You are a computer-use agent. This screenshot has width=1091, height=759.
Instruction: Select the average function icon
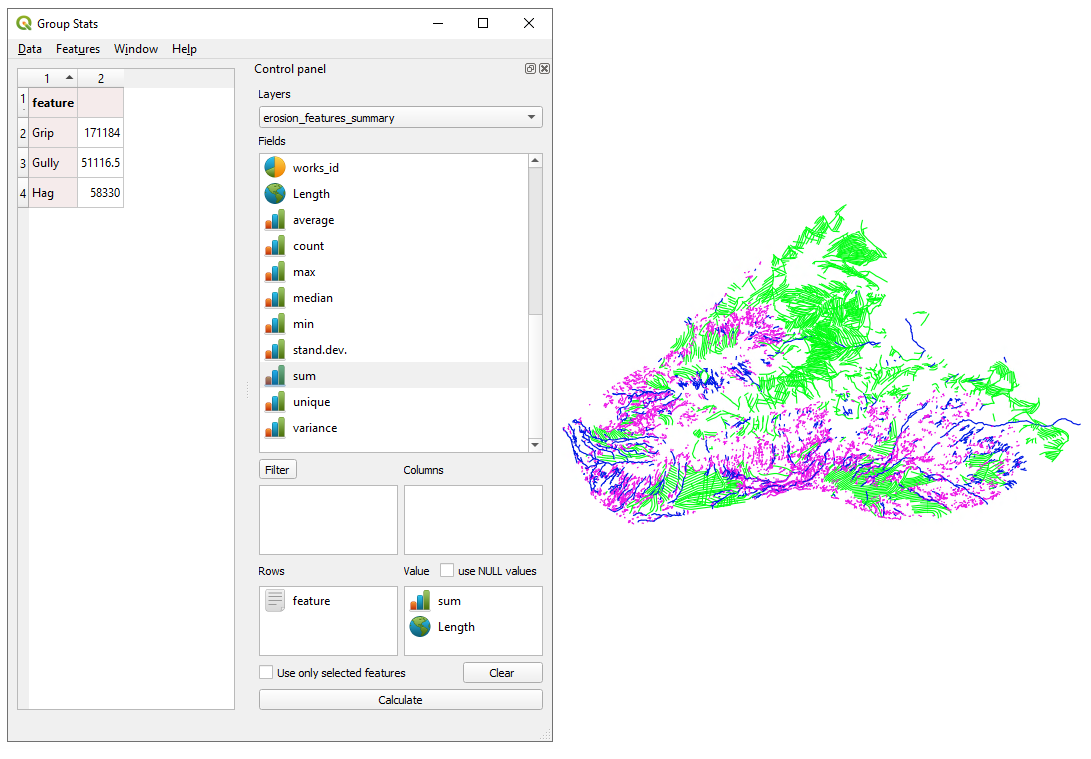click(274, 220)
